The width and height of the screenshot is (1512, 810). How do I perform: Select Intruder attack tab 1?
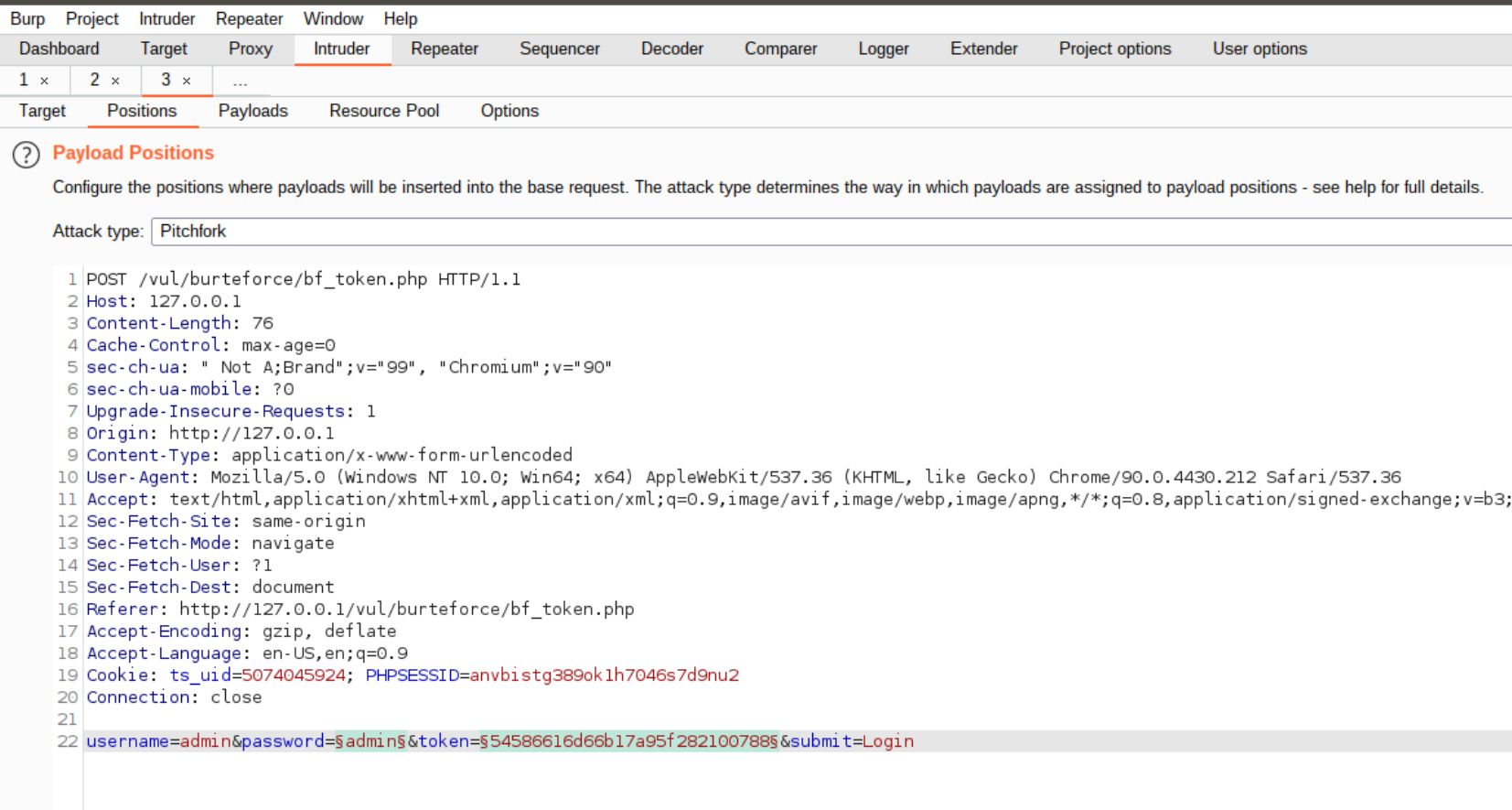(x=24, y=81)
